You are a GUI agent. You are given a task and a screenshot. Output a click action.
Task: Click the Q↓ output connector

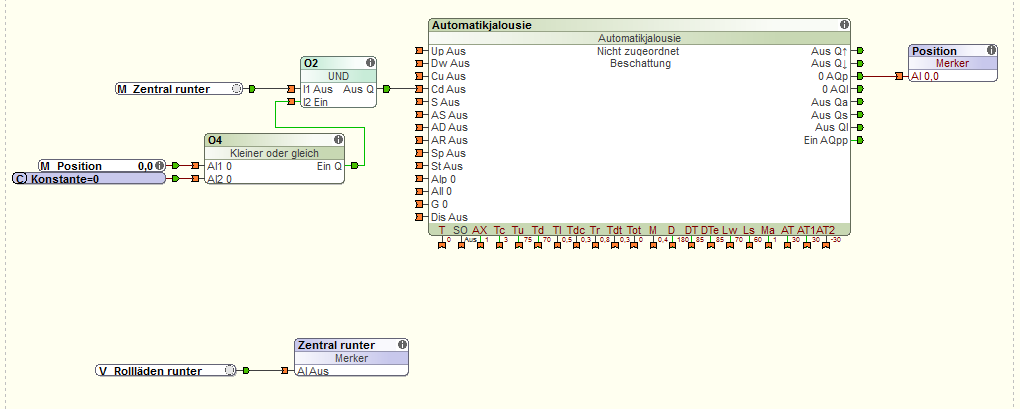click(x=860, y=64)
